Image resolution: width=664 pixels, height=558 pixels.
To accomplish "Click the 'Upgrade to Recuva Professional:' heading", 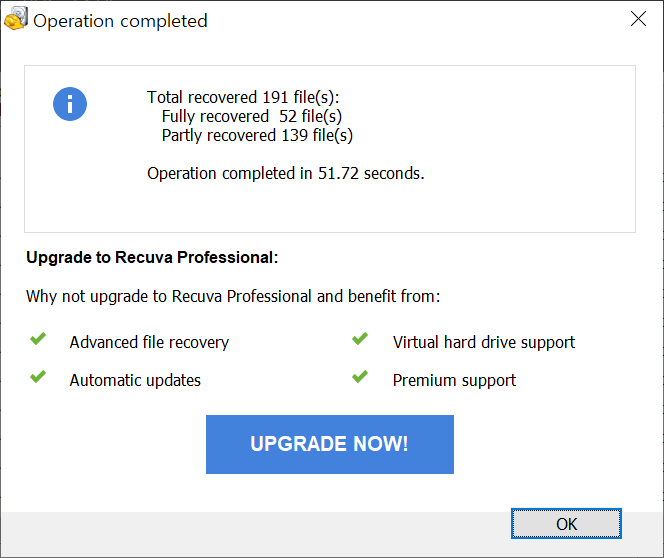I will (152, 257).
